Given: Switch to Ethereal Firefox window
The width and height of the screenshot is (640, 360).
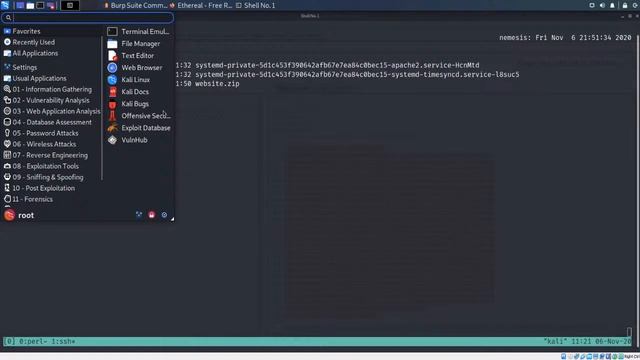Looking at the screenshot, I should pyautogui.click(x=201, y=6).
